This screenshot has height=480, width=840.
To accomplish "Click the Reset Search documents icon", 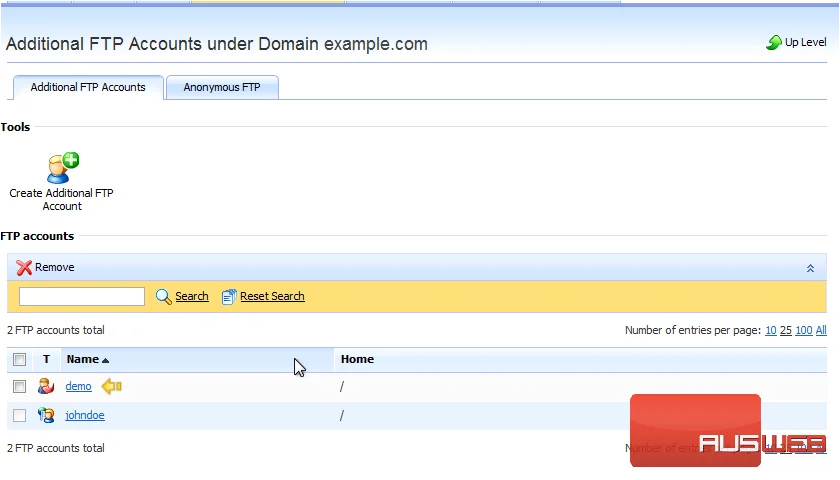I will (229, 296).
